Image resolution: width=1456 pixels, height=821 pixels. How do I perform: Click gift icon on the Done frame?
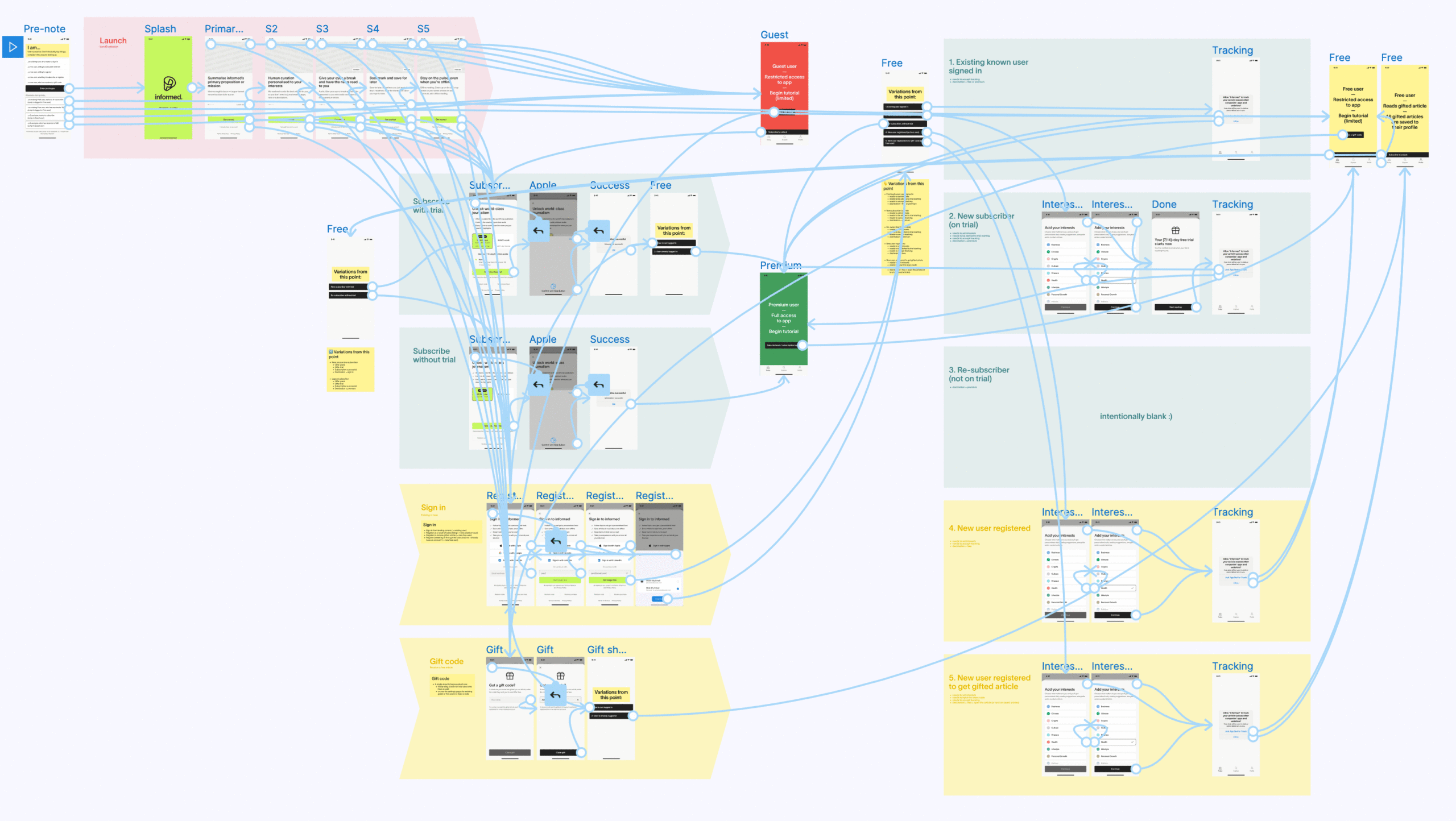pyautogui.click(x=1175, y=230)
